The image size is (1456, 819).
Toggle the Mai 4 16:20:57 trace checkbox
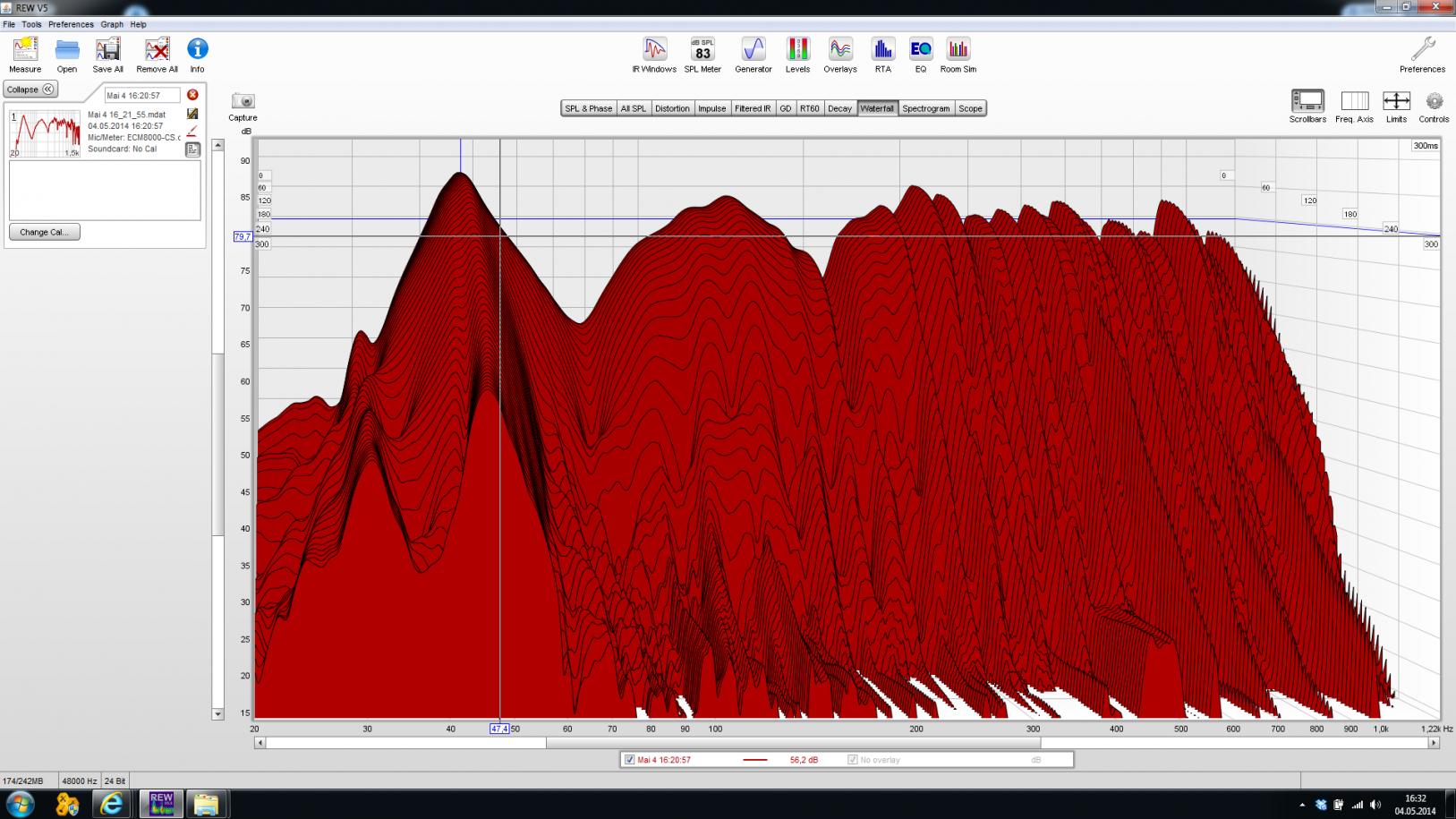pyautogui.click(x=629, y=760)
